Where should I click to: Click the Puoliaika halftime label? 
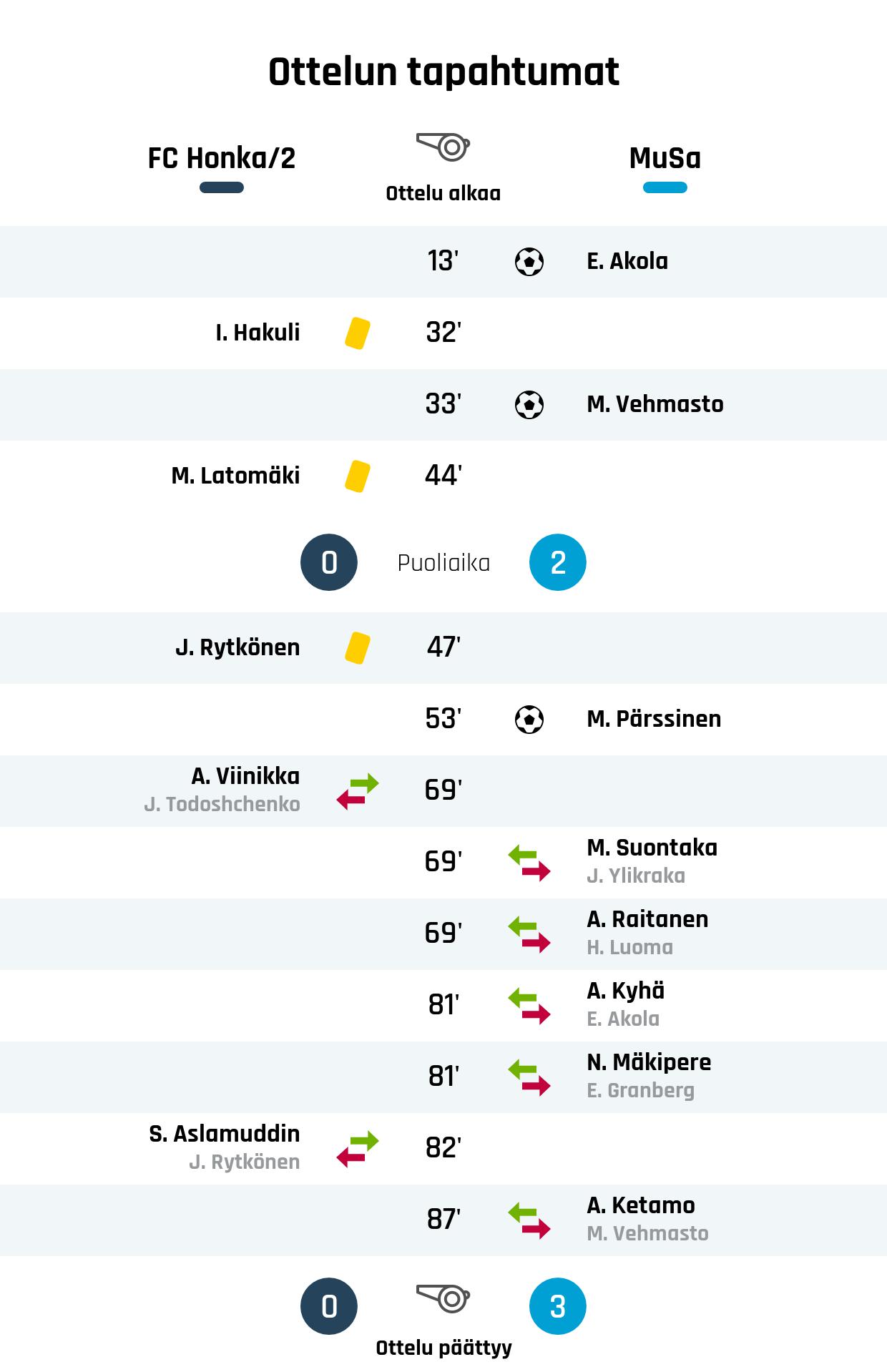(x=443, y=563)
